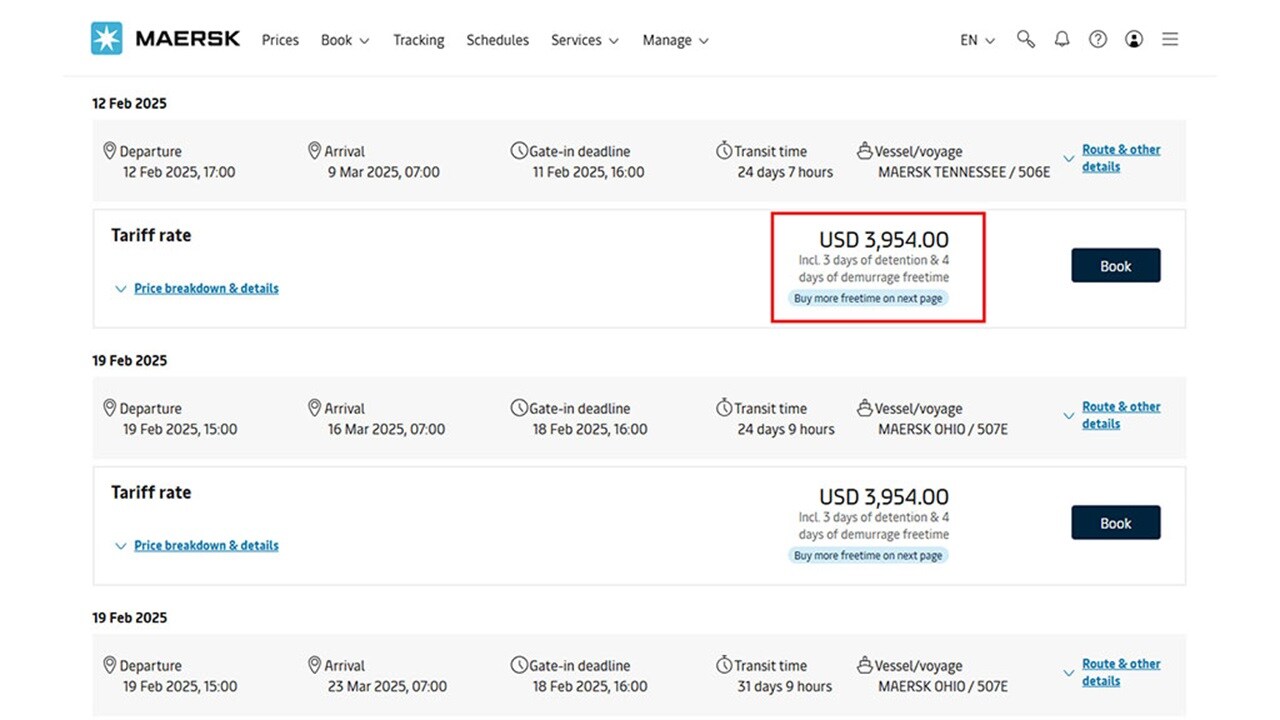Screen dimensions: 1280x720
Task: Click the help question mark icon
Action: point(1098,39)
